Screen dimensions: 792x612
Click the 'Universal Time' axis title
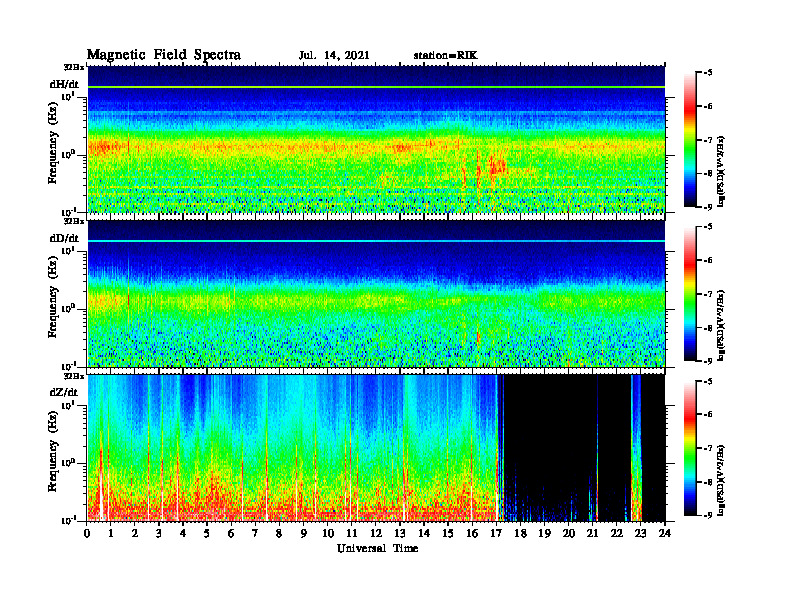click(x=377, y=549)
